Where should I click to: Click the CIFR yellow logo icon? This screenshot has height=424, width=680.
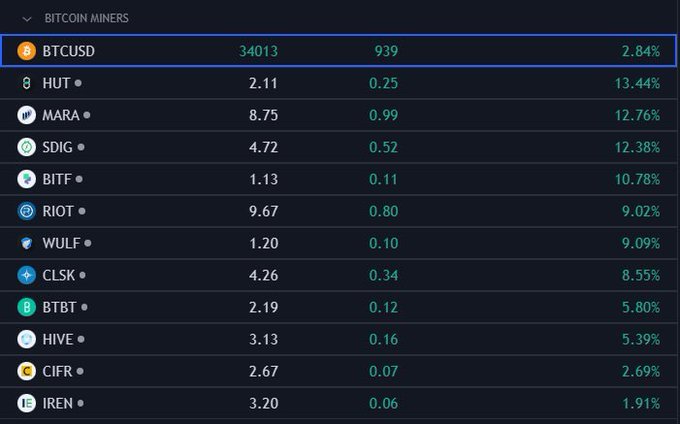(27, 371)
